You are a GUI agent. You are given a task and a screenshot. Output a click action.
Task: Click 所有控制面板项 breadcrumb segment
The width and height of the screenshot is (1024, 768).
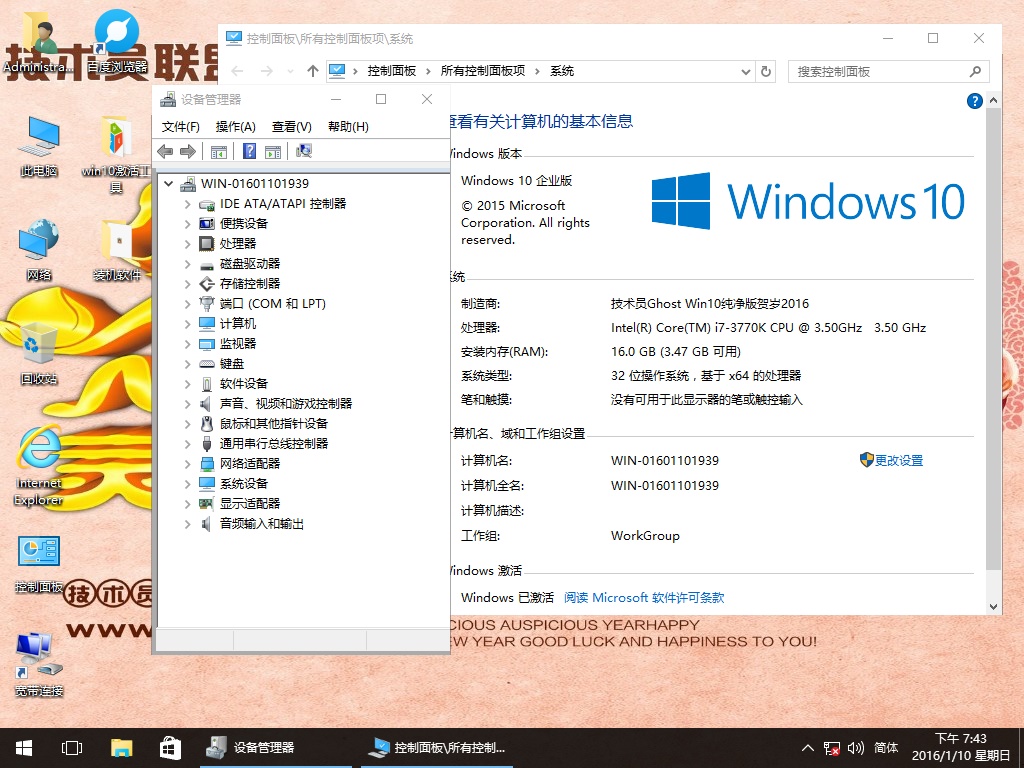coord(483,71)
